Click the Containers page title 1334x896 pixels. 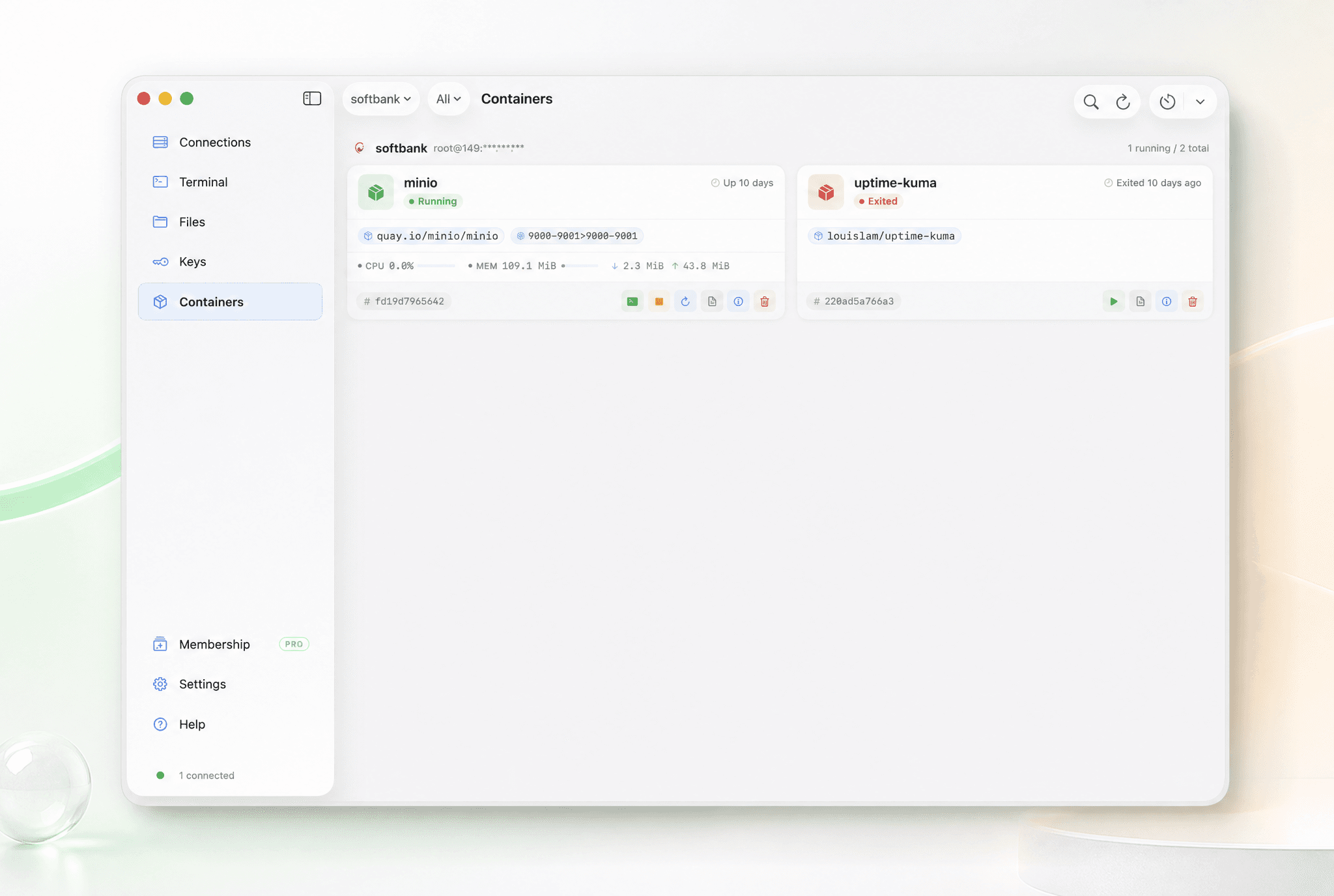517,99
